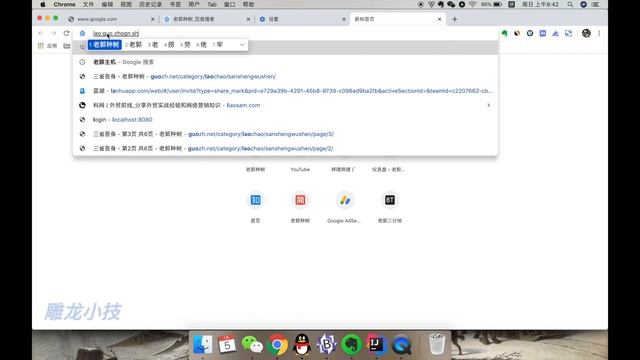The image size is (640, 360).
Task: Open Finder from the Dock
Action: pos(203,345)
